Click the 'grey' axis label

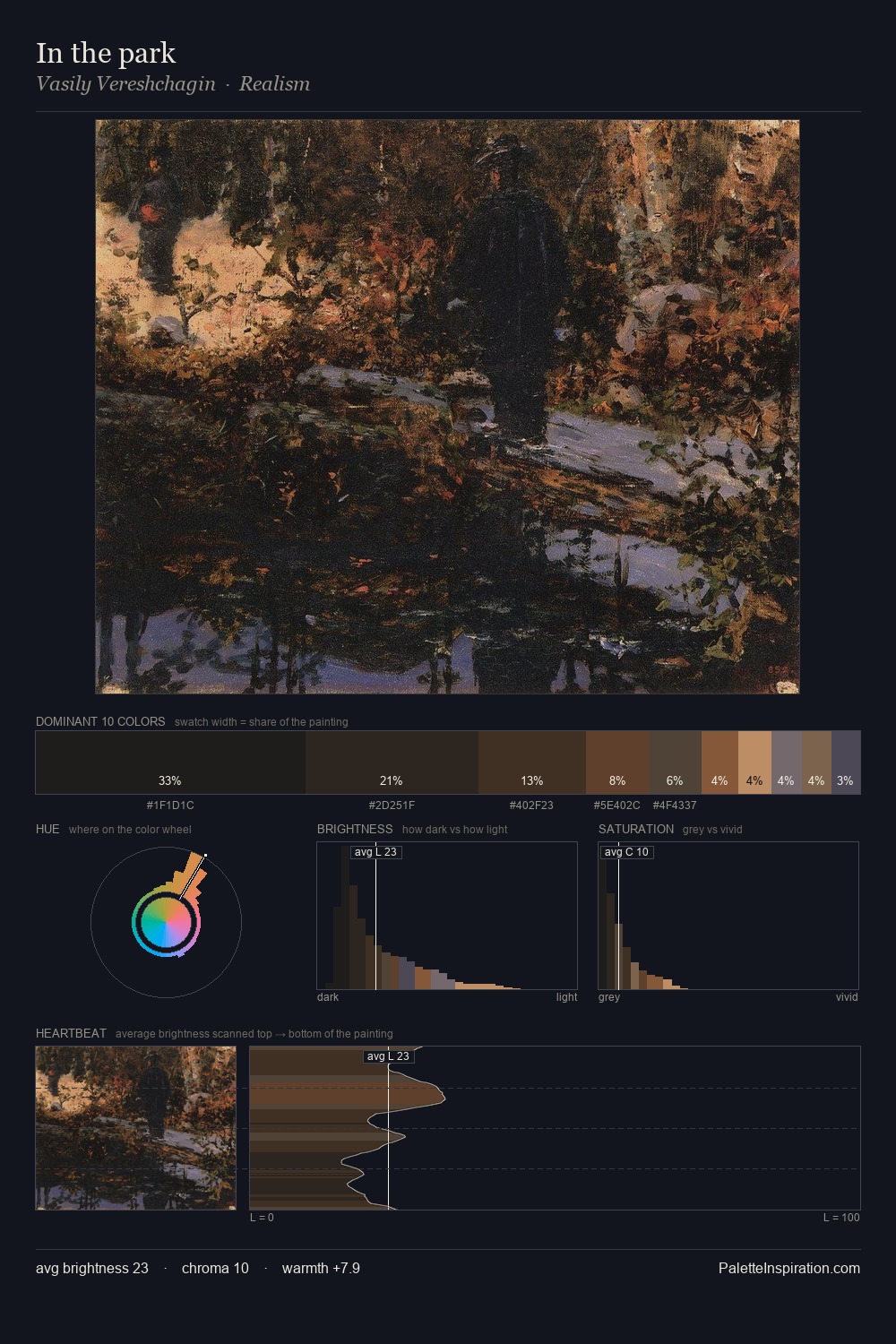tap(609, 997)
